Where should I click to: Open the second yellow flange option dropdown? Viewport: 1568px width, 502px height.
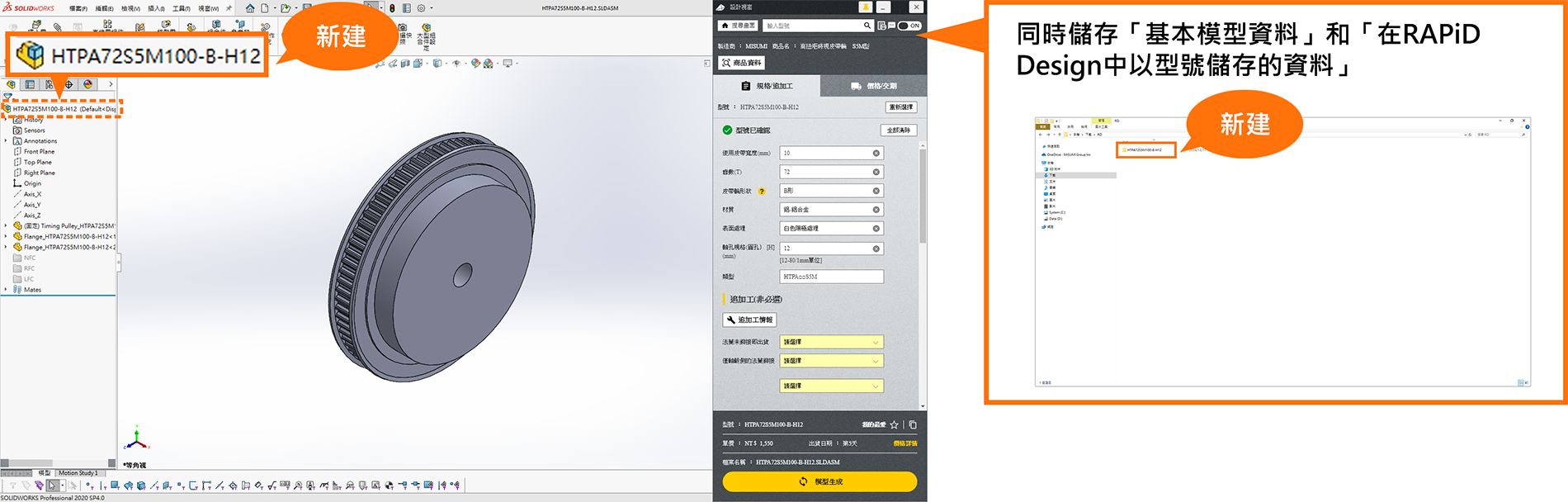(831, 361)
